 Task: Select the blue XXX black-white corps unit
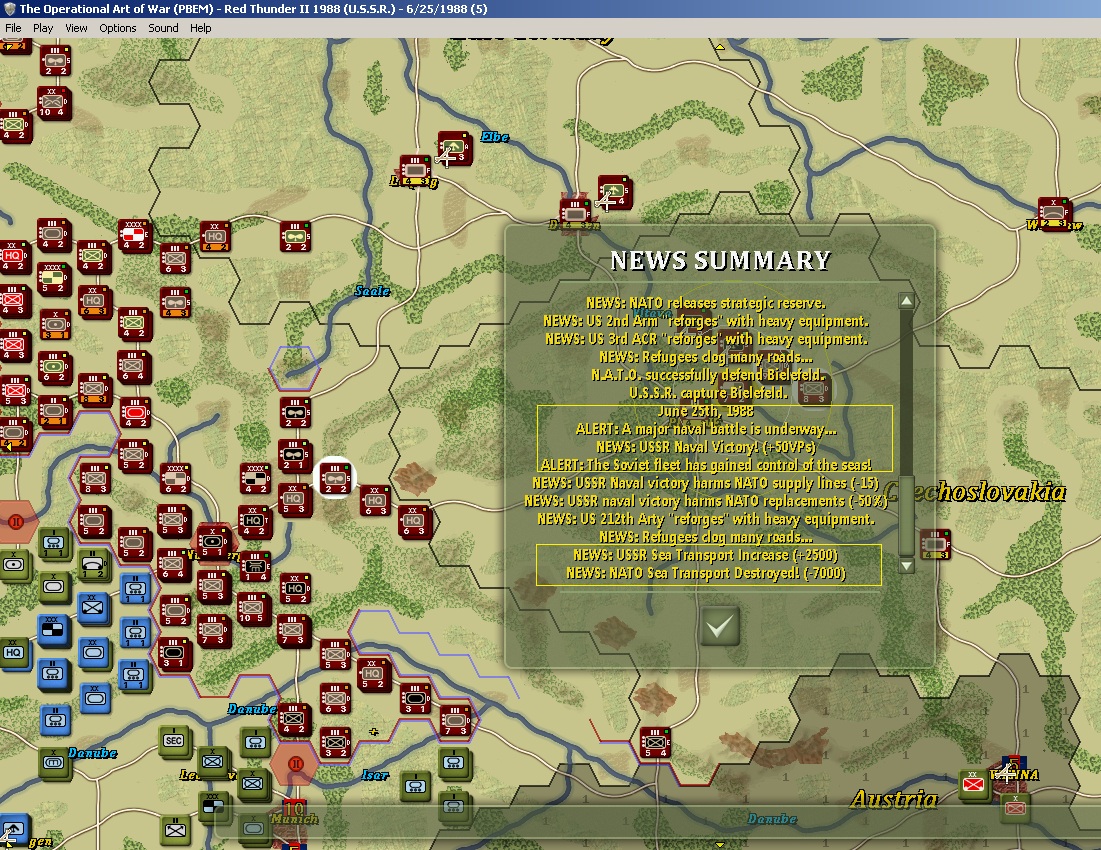tap(53, 630)
